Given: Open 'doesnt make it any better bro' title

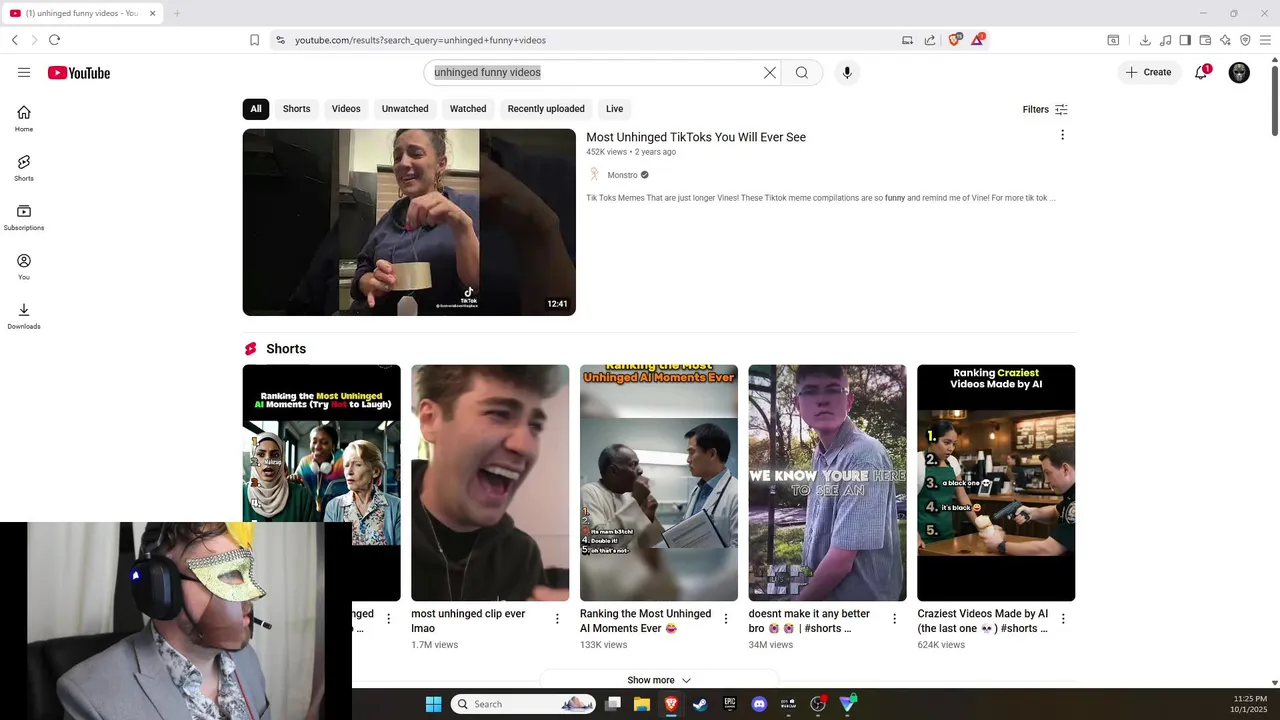Looking at the screenshot, I should (809, 621).
